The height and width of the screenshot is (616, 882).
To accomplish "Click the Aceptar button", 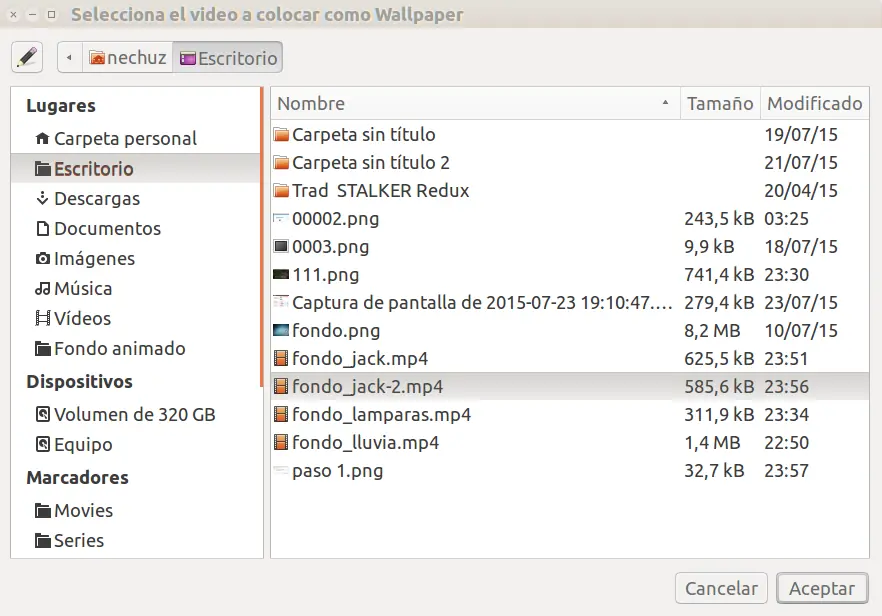I will (x=822, y=588).
